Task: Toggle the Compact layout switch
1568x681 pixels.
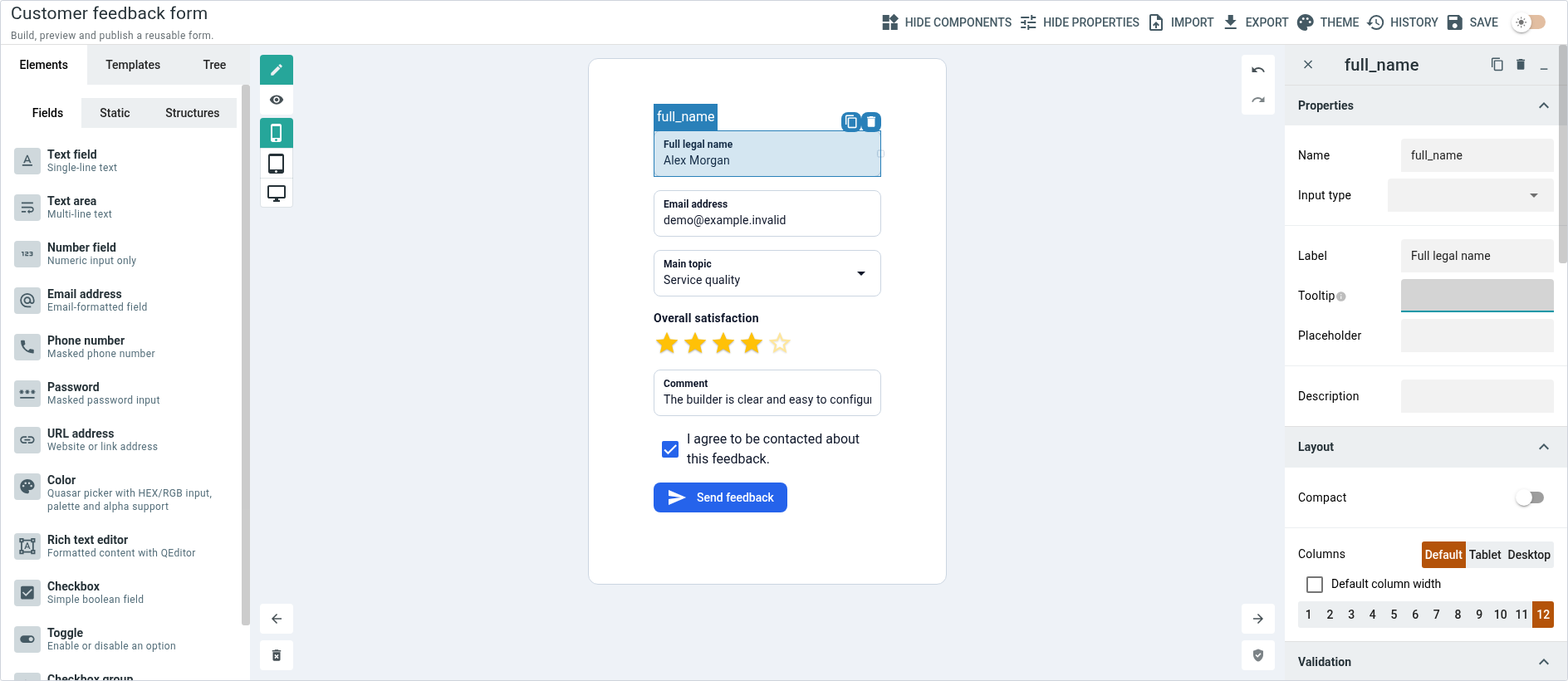Action: [x=1530, y=497]
